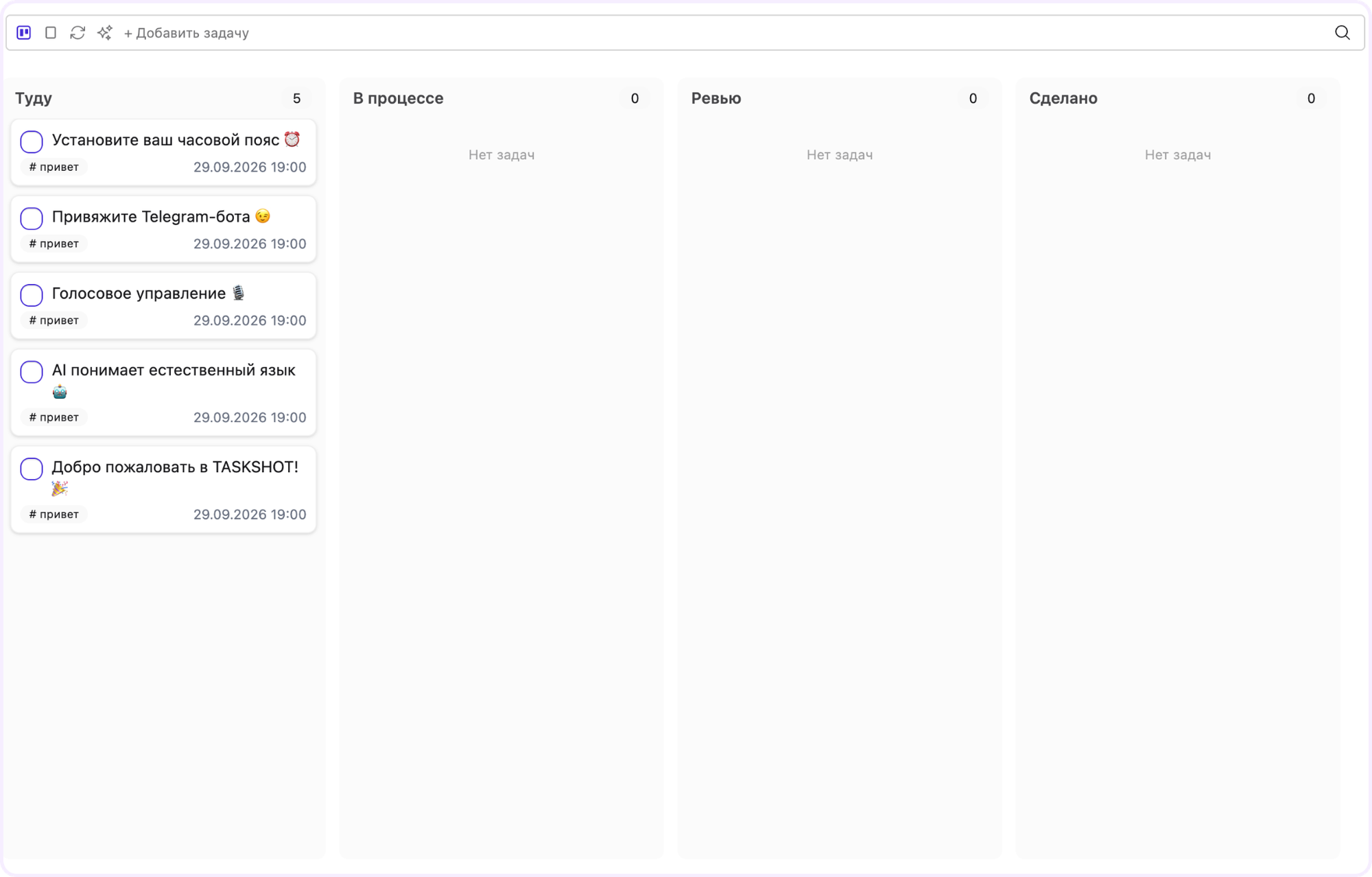1372x877 pixels.
Task: Click due date on Голосовое управление card
Action: [x=250, y=320]
